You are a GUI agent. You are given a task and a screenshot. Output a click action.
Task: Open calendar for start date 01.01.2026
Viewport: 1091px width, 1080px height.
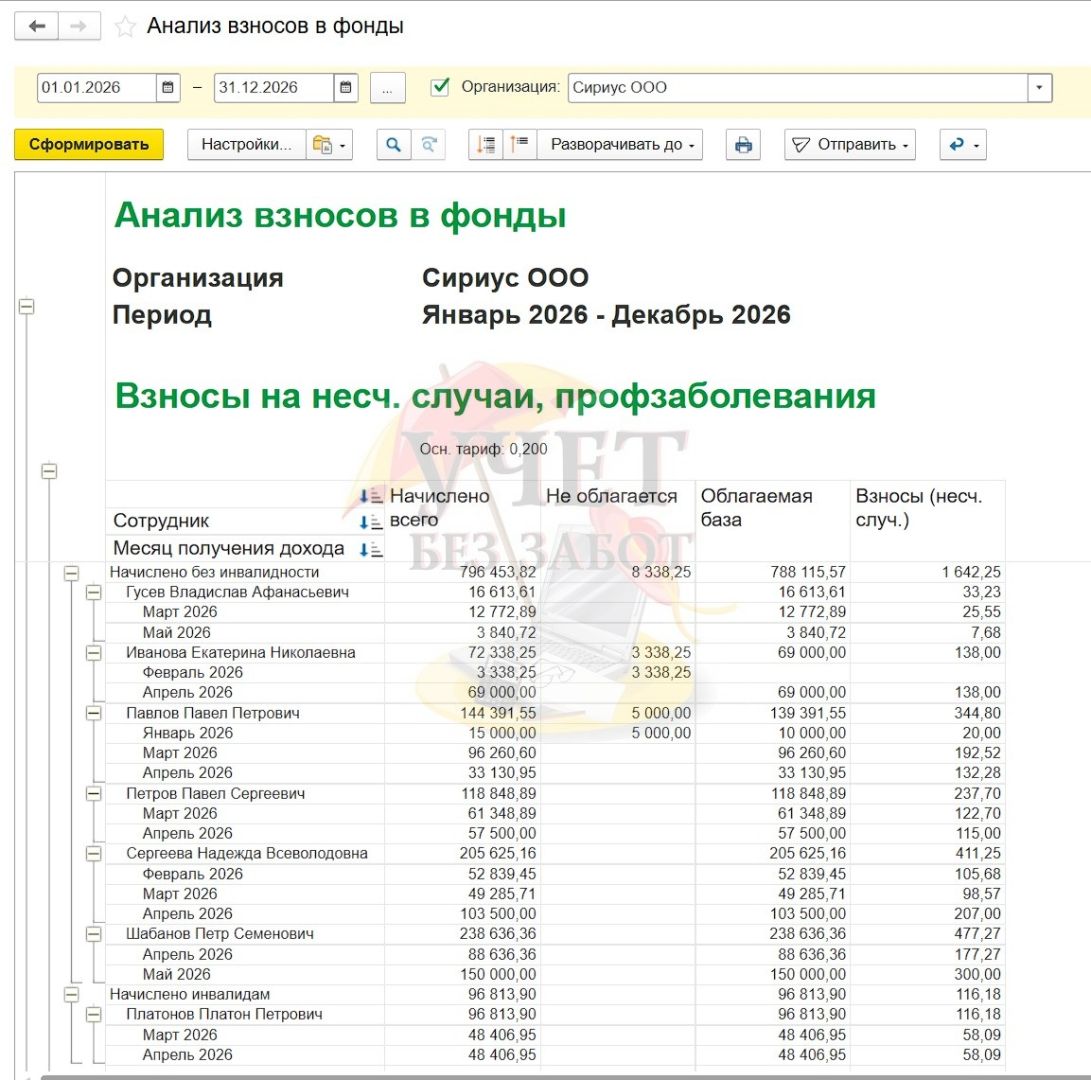[x=168, y=88]
